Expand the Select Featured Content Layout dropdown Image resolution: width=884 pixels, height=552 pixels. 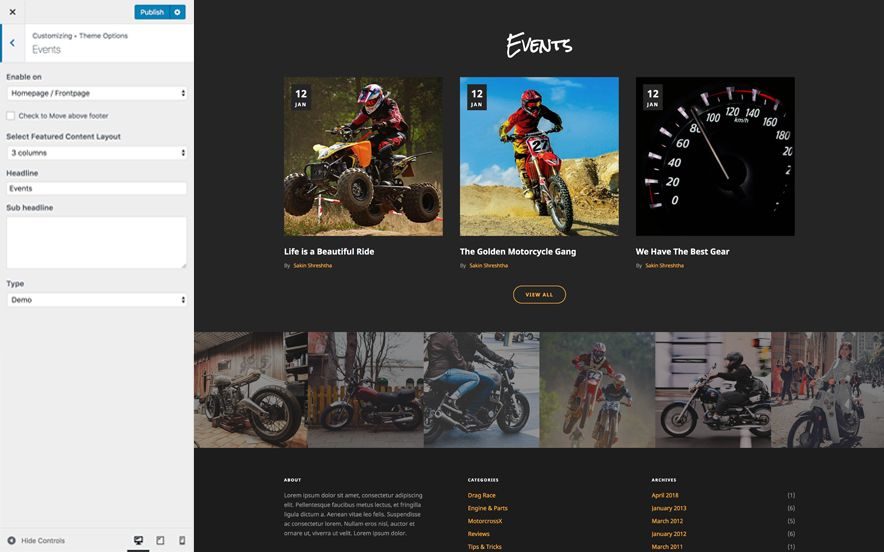[97, 153]
